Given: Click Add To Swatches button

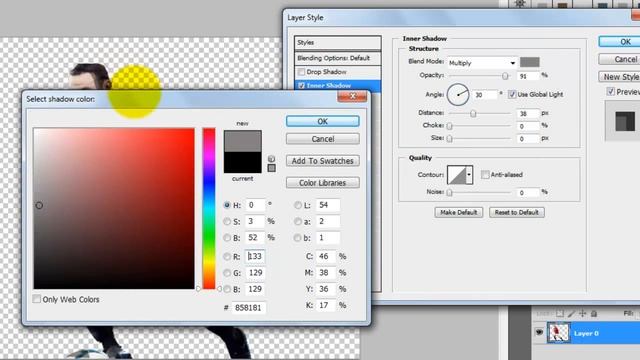Looking at the screenshot, I should pos(322,161).
